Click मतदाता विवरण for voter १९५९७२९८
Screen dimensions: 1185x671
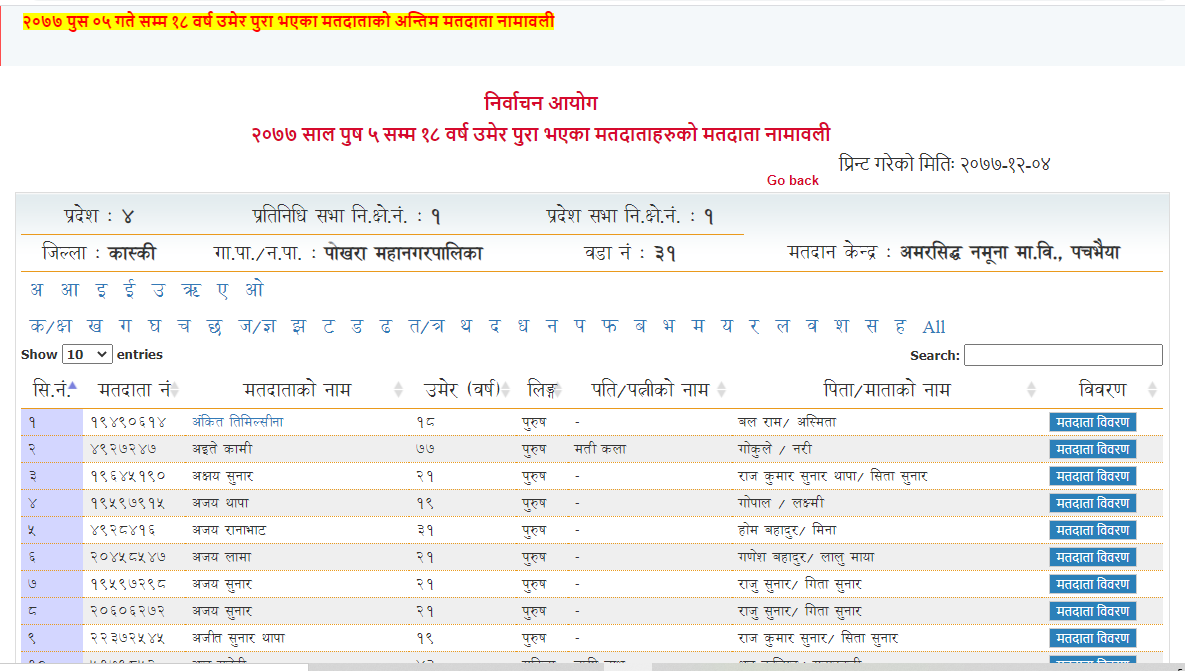point(1092,584)
